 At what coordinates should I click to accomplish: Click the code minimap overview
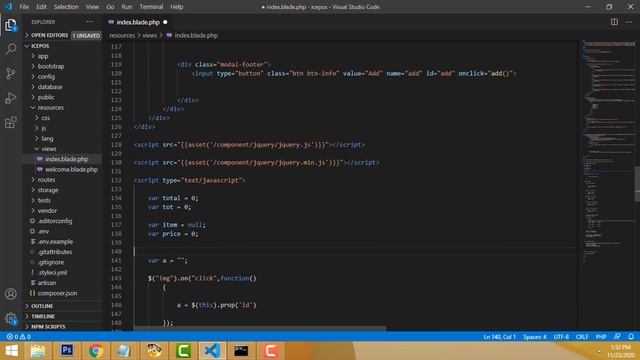pos(608,151)
